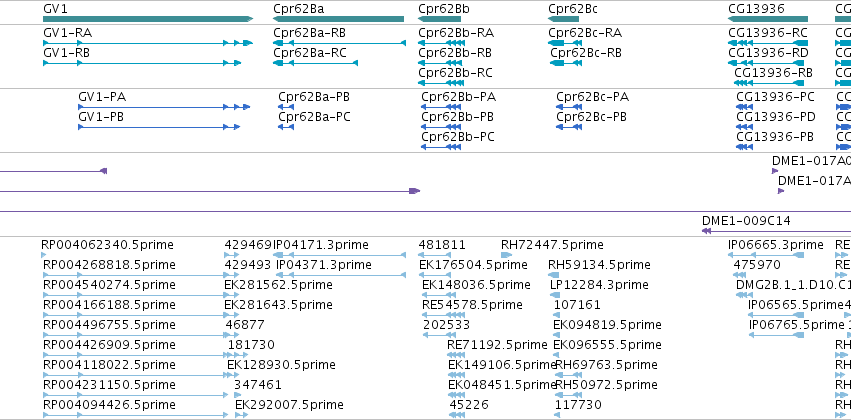
Task: Select transcript Cpr62Ba-RC
Action: [309, 53]
